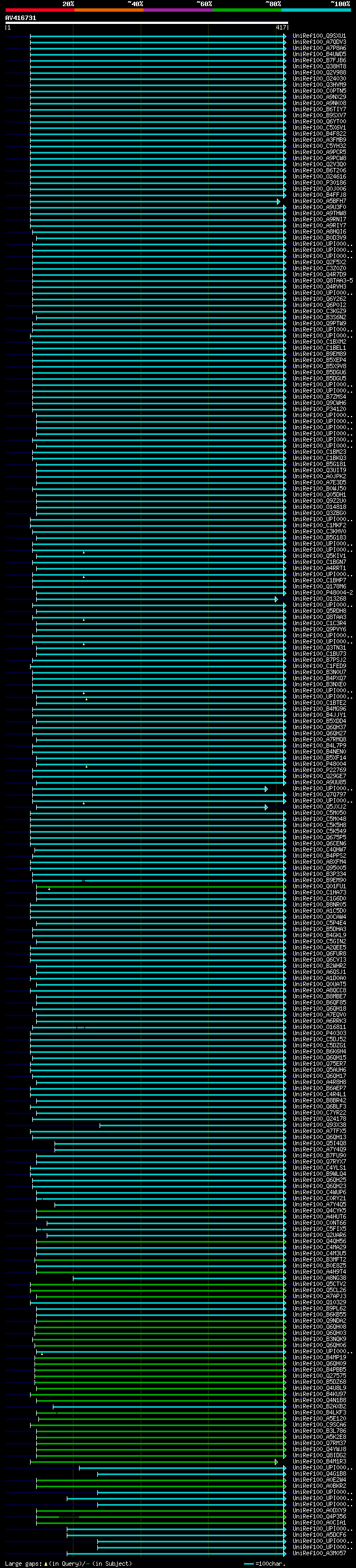This screenshot has width=356, height=1568.
Task: Select hit UniRef100_Q38HT8
Action: (319, 66)
